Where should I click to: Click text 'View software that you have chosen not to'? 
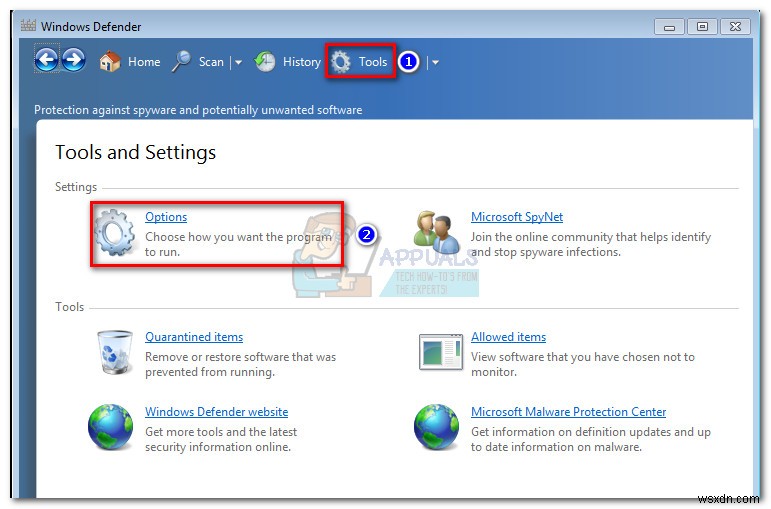[583, 357]
